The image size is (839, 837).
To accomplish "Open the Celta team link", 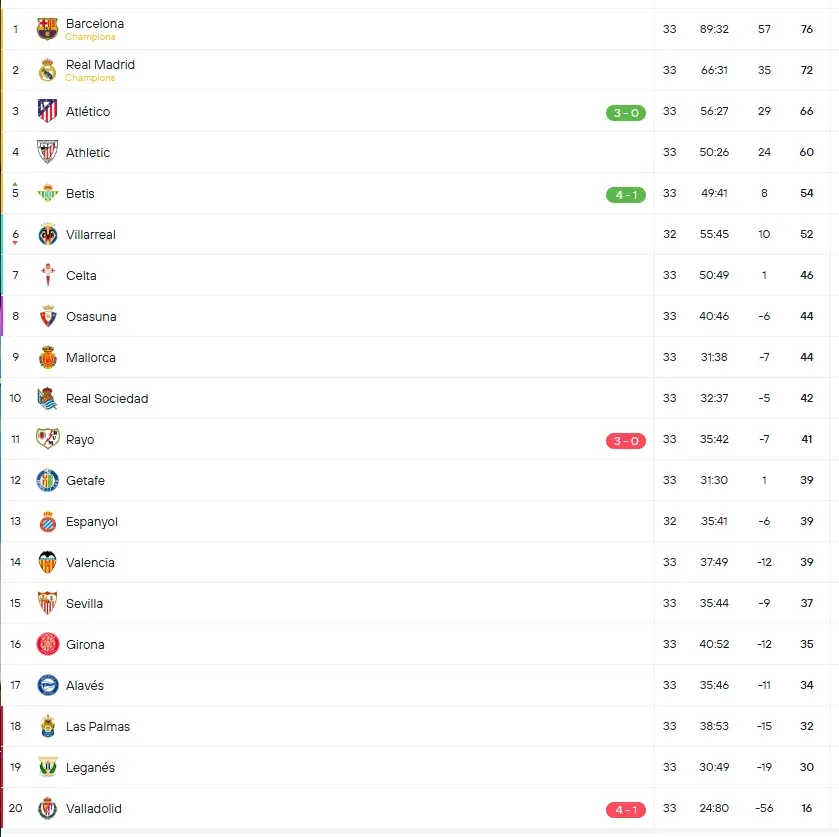I will click(x=82, y=275).
